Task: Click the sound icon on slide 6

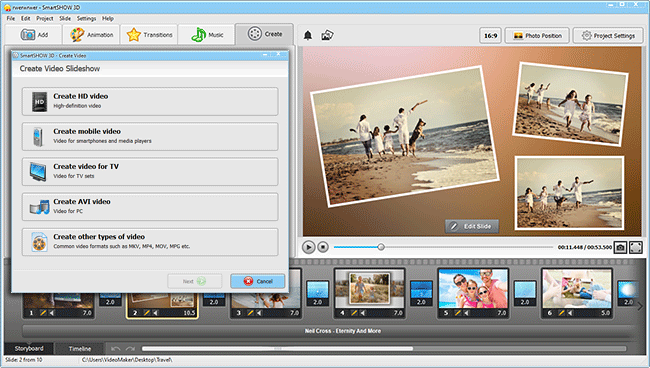Action: (x=570, y=313)
